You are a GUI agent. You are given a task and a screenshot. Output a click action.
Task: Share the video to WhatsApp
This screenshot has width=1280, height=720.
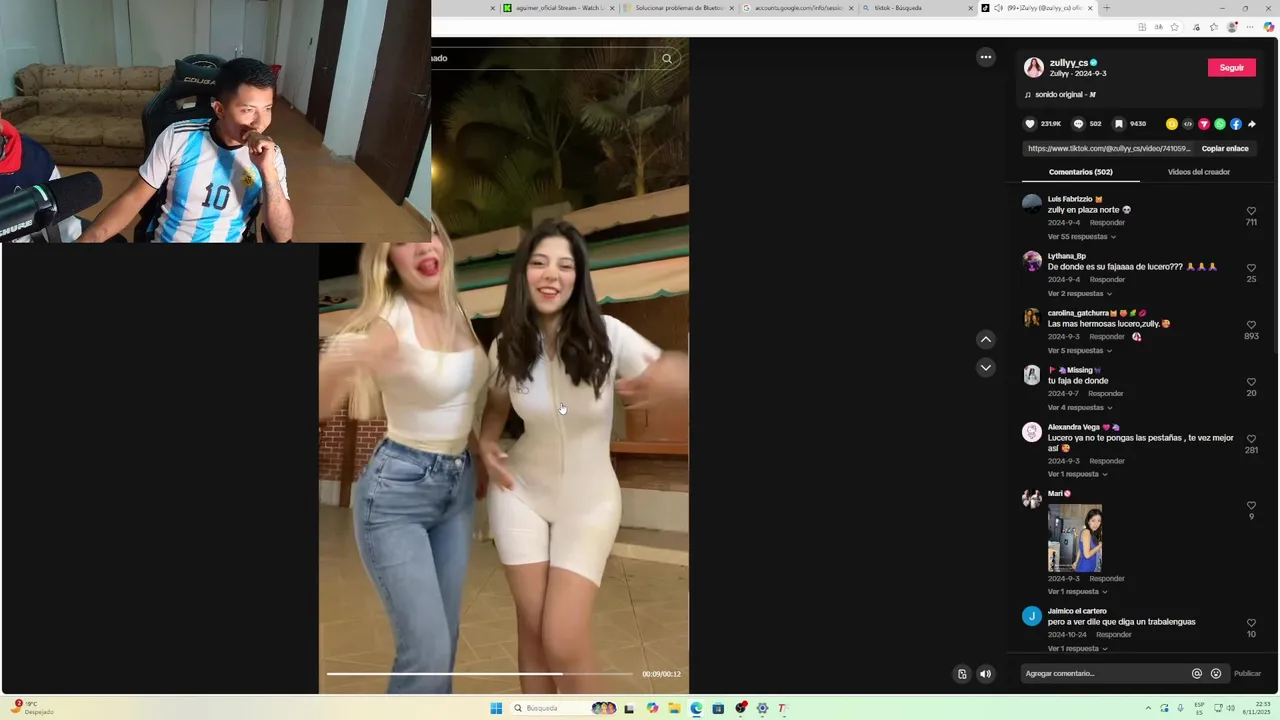tap(1220, 124)
